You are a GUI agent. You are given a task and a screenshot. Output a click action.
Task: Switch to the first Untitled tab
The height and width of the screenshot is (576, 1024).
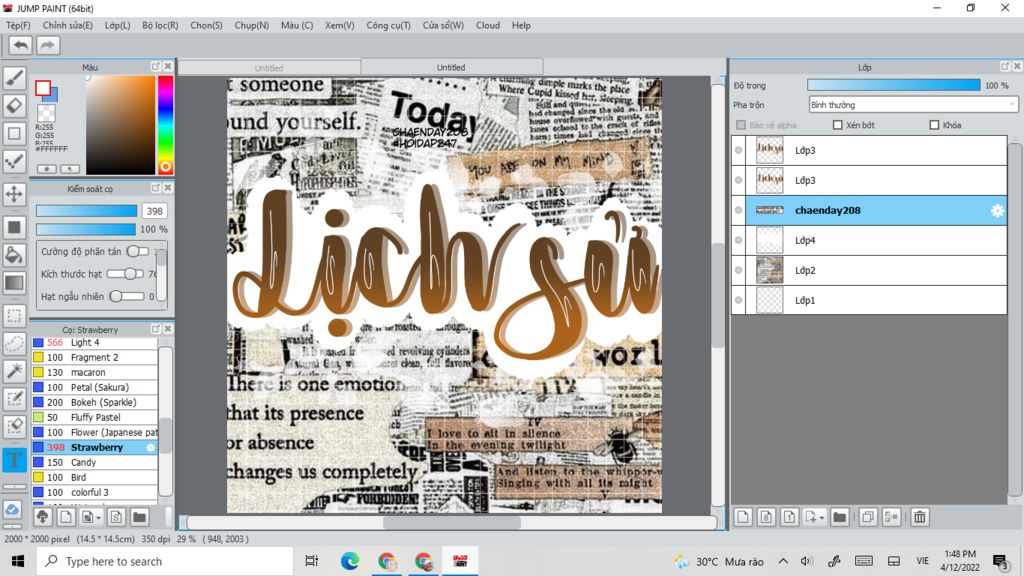click(269, 68)
